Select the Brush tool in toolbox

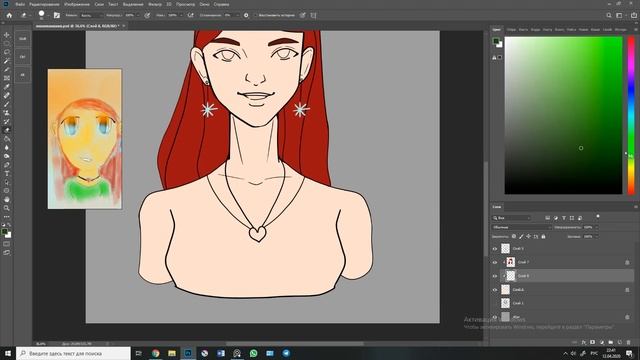(x=7, y=104)
